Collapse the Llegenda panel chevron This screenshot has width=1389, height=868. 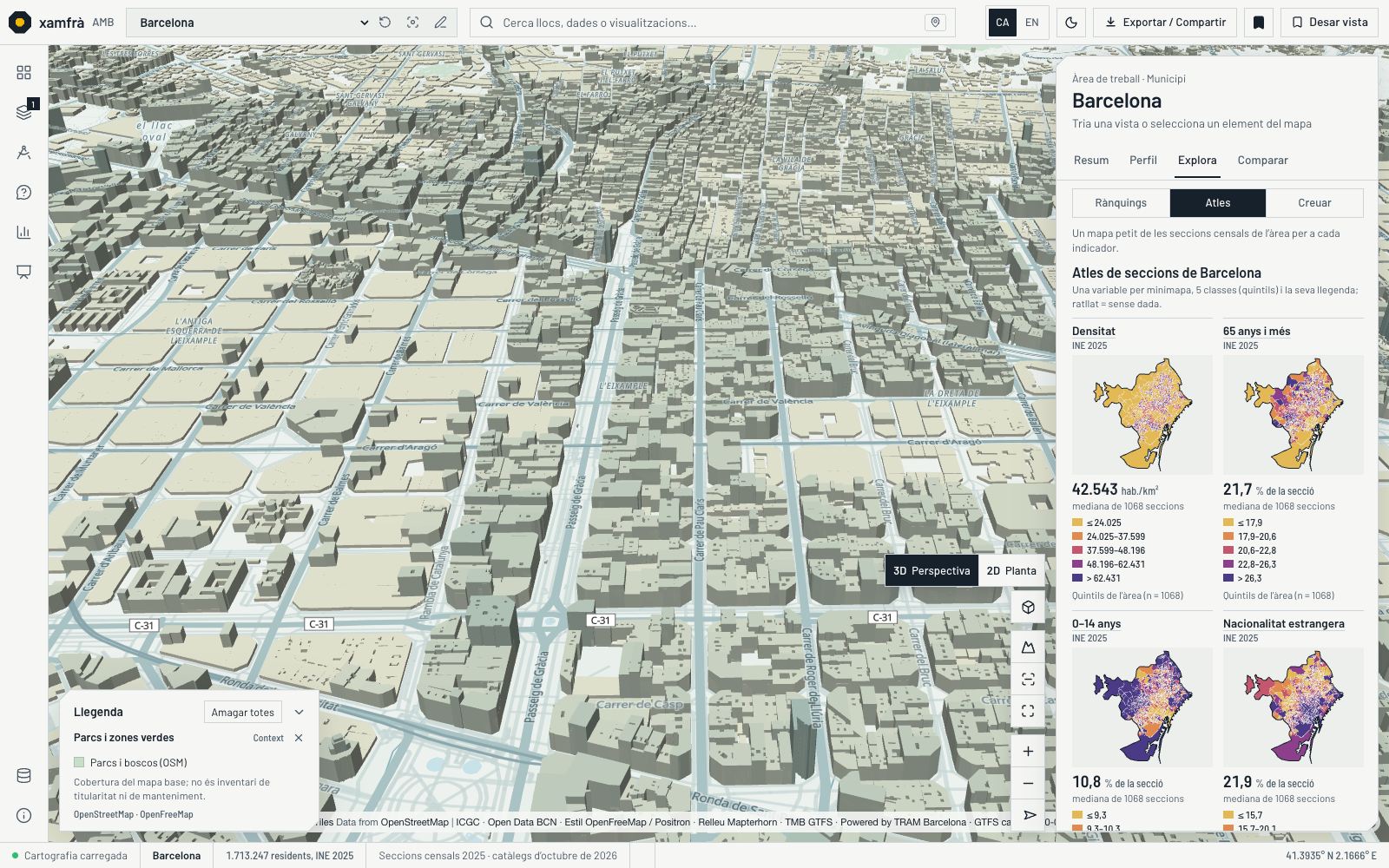click(x=299, y=712)
